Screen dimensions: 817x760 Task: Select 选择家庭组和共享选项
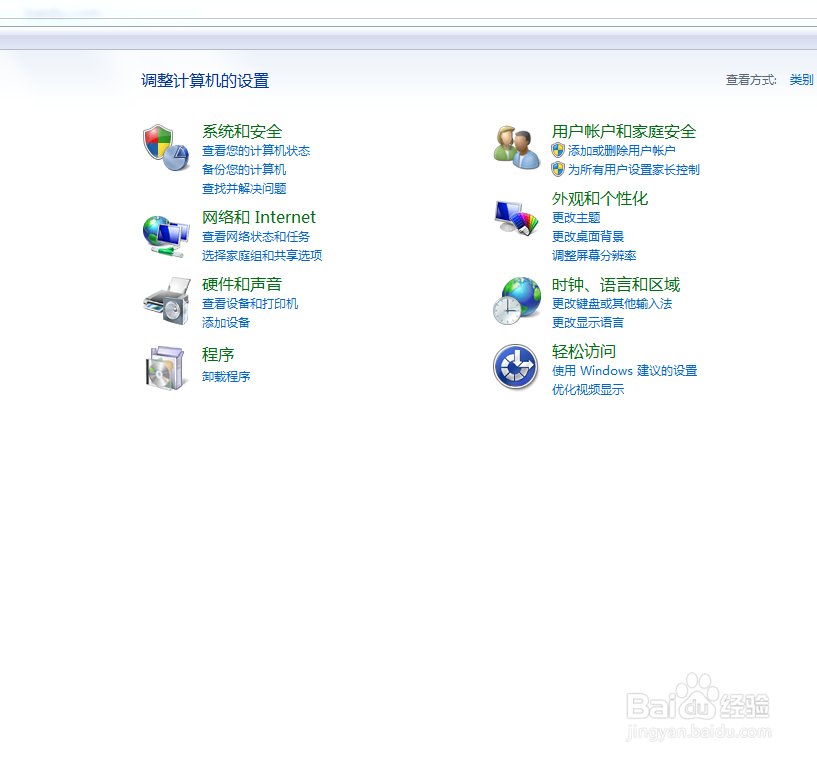coord(264,255)
